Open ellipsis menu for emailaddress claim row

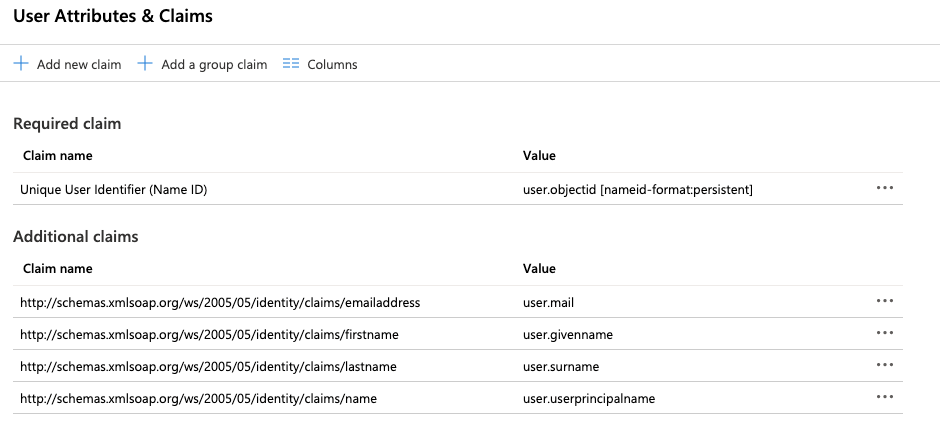point(884,301)
